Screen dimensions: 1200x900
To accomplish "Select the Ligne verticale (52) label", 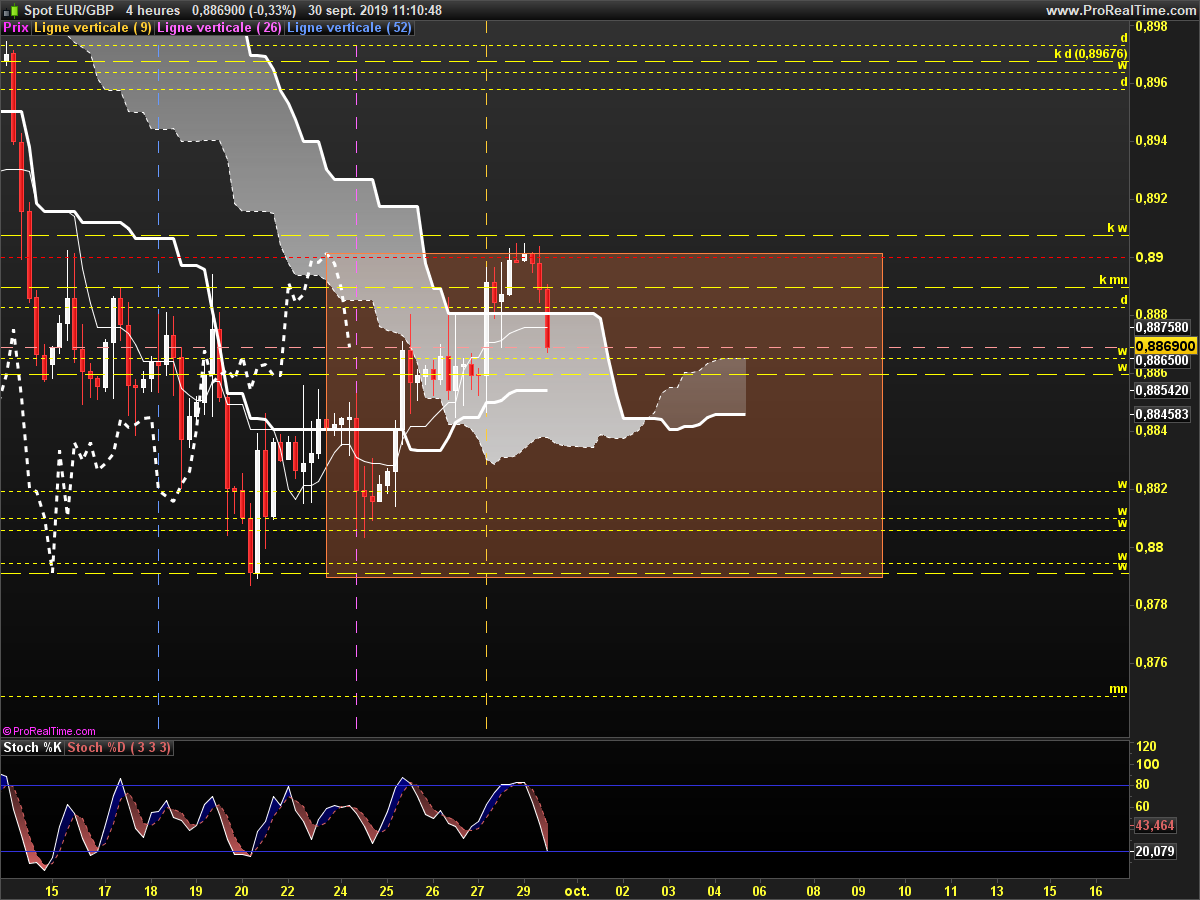I will [349, 28].
